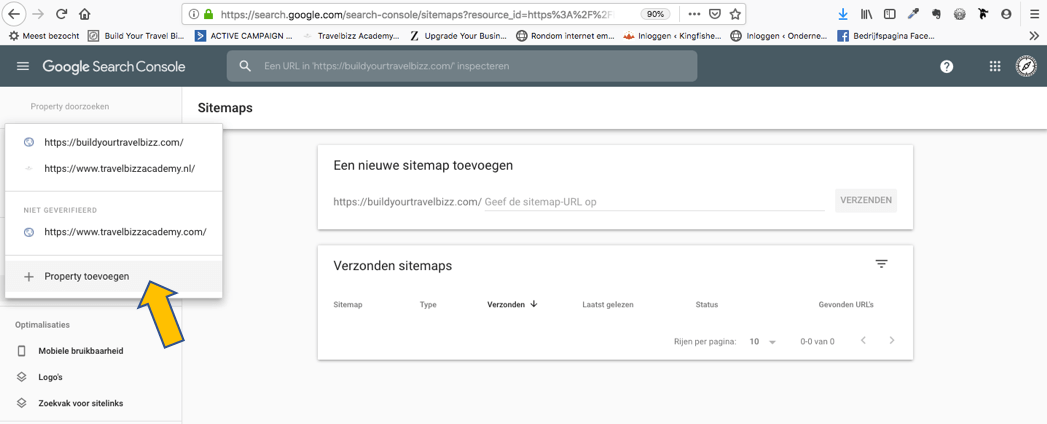Click the 90% zoom indicator
This screenshot has width=1047, height=424.
pos(656,13)
